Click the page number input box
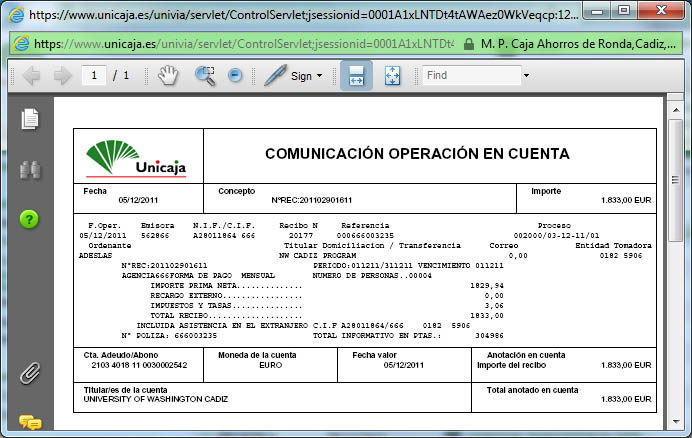 pos(94,76)
